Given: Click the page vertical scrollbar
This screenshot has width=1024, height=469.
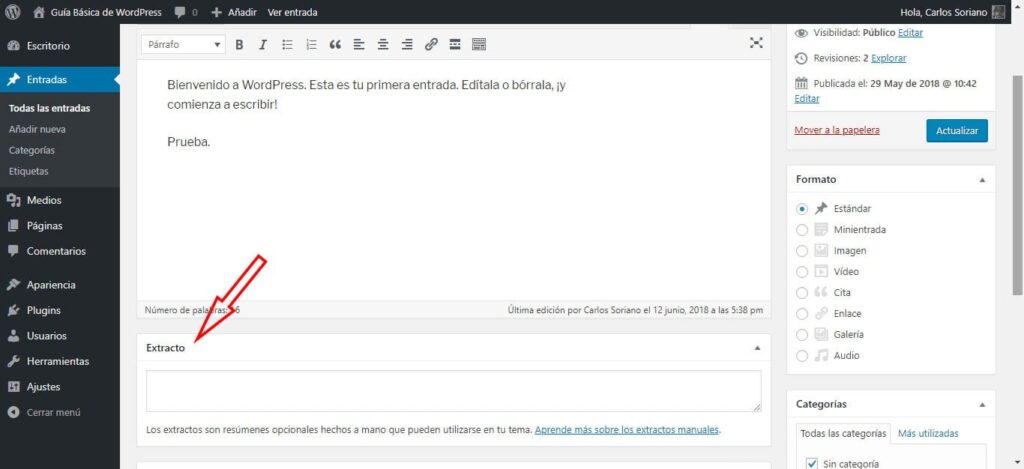Looking at the screenshot, I should 1017,185.
